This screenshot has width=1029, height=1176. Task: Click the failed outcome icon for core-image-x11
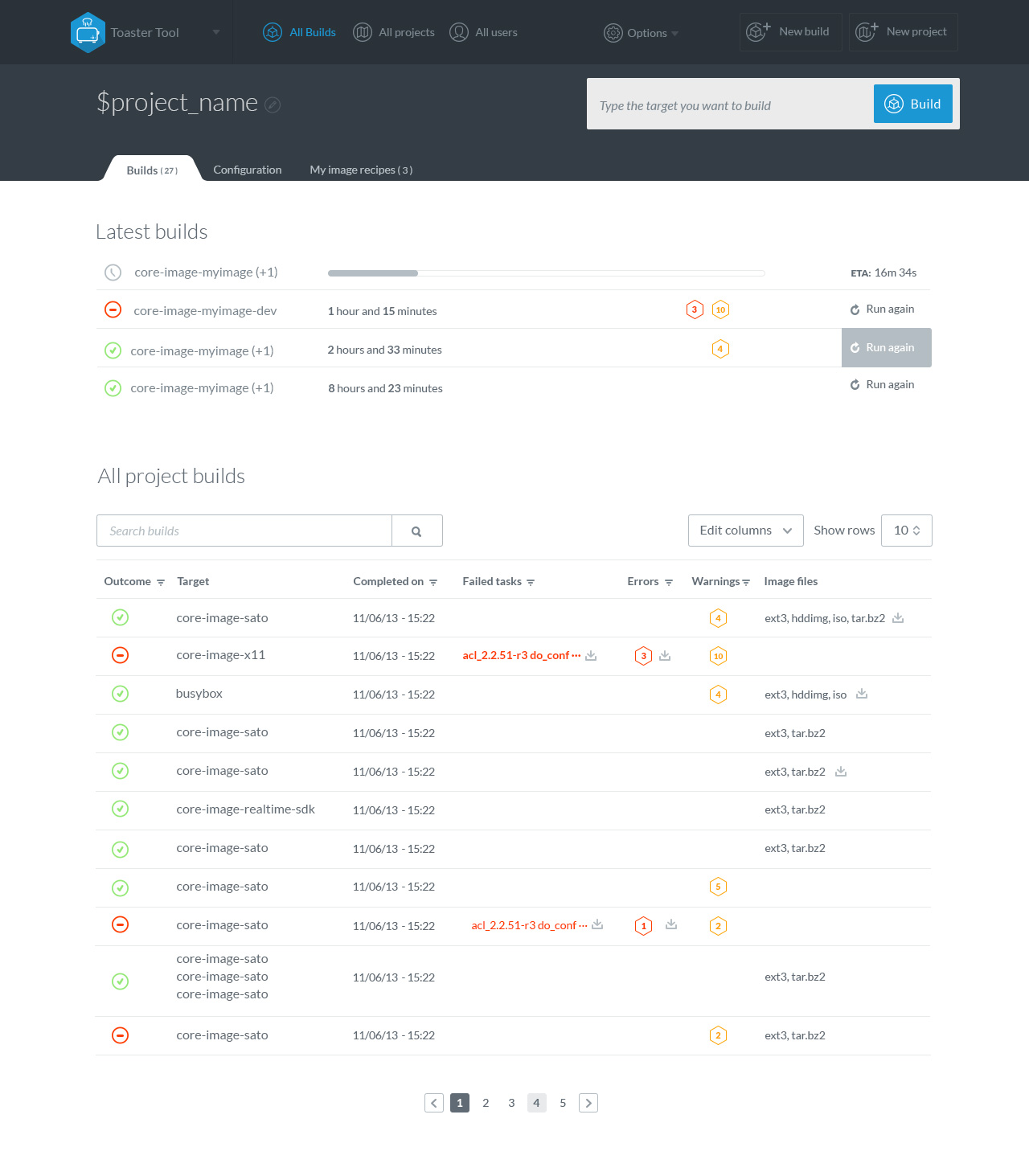point(120,655)
